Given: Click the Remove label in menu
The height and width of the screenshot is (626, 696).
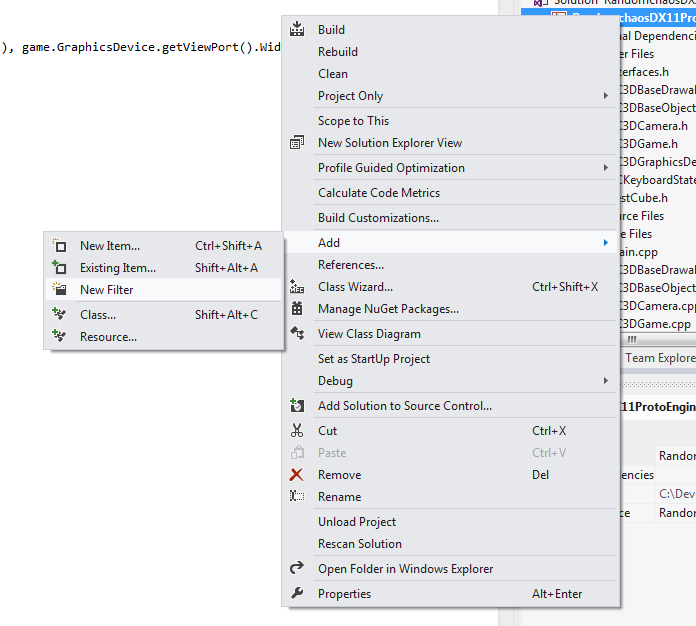Looking at the screenshot, I should tap(340, 475).
